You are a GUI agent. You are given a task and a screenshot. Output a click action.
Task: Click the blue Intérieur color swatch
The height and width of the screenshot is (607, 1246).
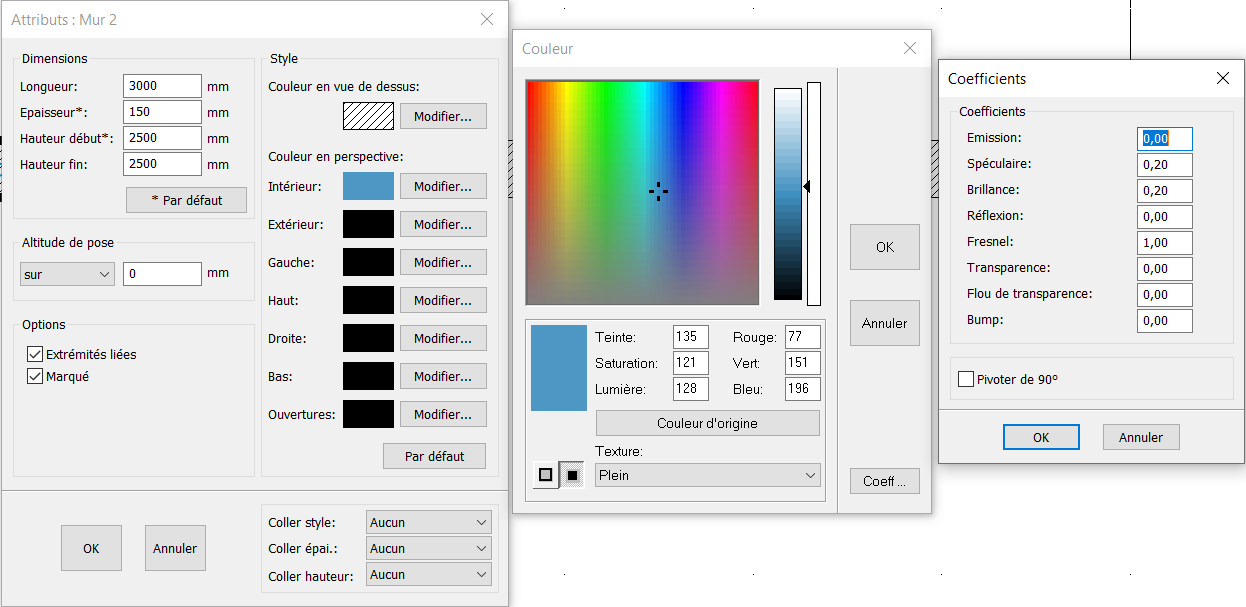(368, 186)
